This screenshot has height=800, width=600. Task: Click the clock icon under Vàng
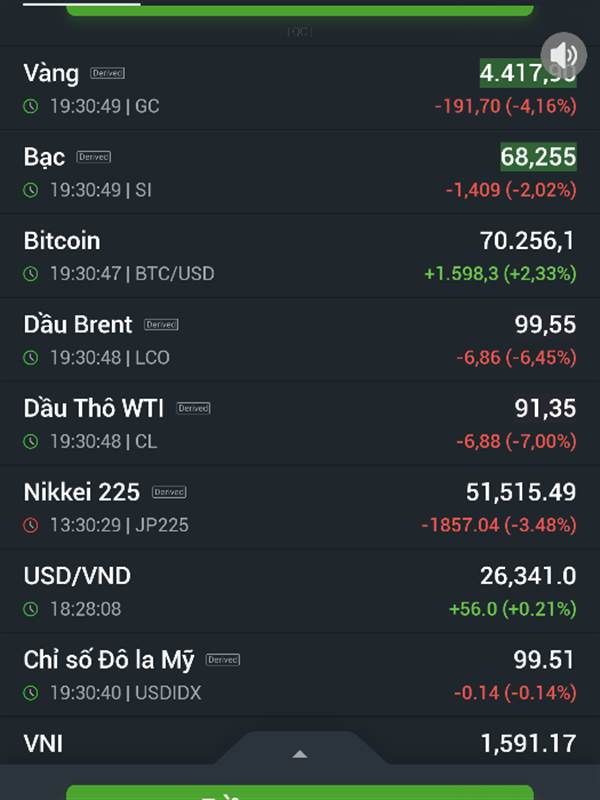(31, 106)
